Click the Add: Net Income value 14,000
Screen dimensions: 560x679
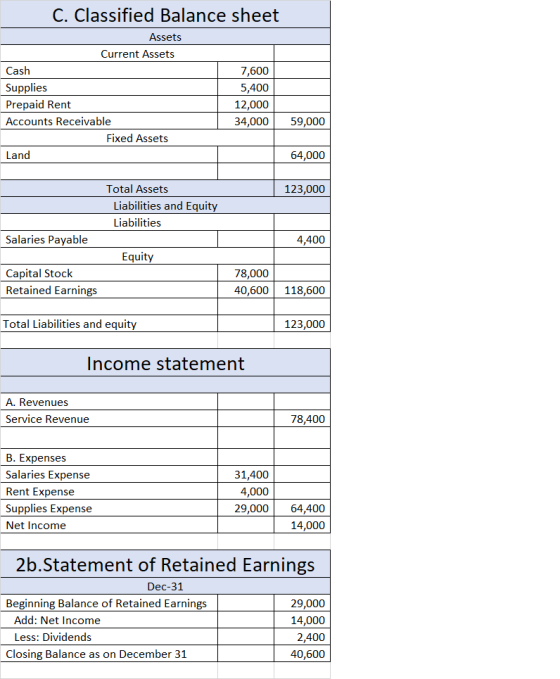[302, 620]
